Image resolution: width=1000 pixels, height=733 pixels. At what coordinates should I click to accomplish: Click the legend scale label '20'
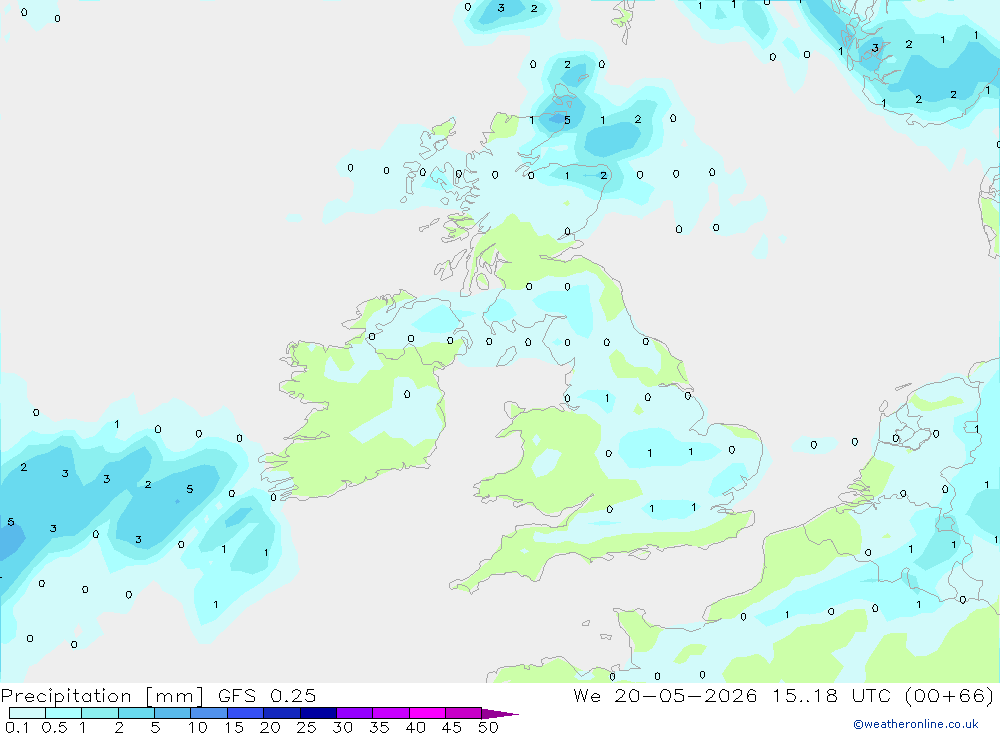point(270,727)
